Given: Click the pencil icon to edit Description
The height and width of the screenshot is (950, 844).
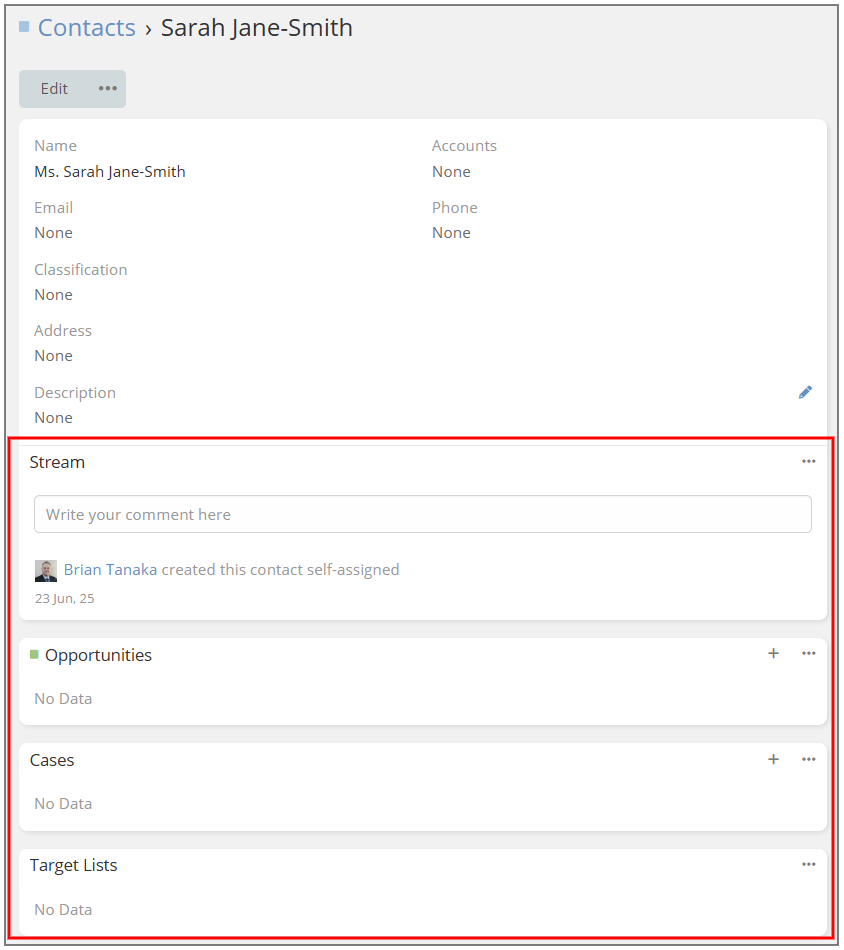Looking at the screenshot, I should [805, 393].
